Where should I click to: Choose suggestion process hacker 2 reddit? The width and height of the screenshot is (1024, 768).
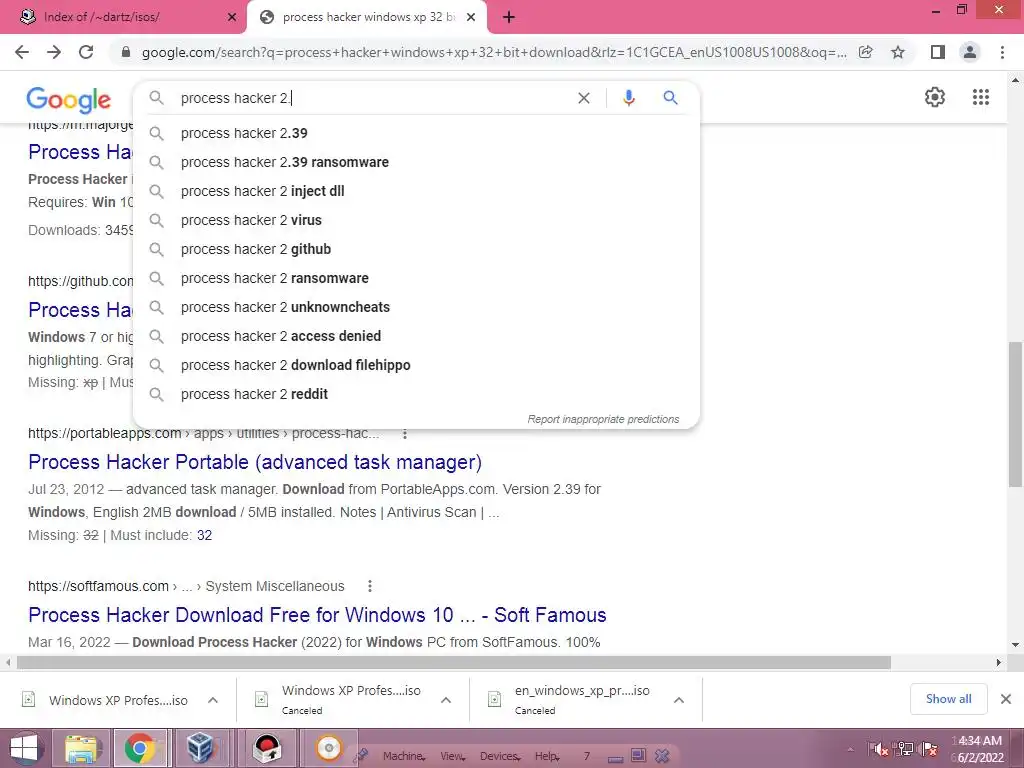[x=417, y=394]
